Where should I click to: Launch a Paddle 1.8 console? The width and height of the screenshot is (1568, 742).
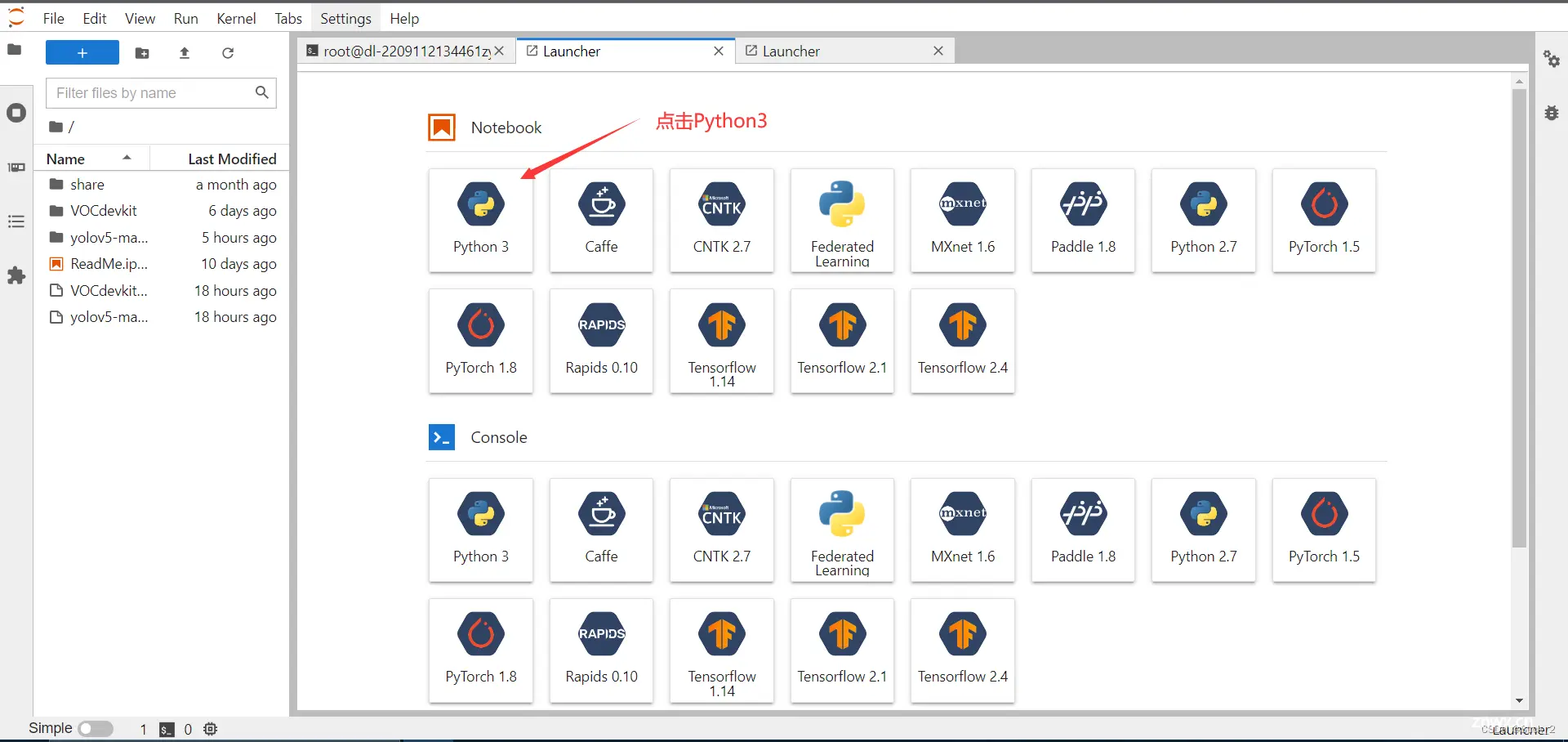tap(1083, 530)
